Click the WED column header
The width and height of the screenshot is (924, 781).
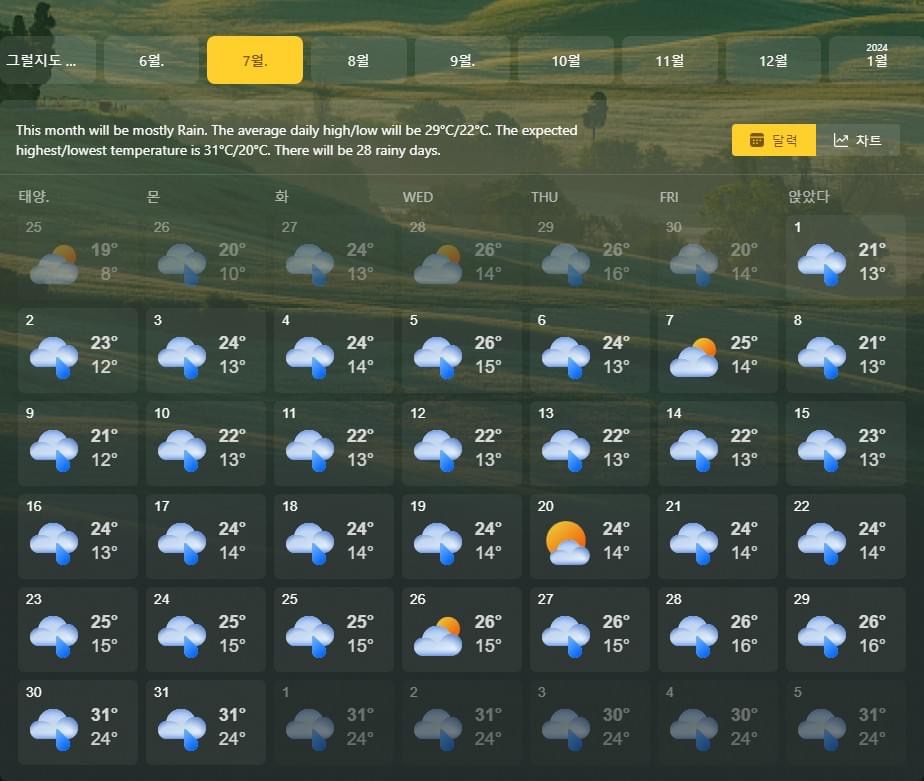418,197
